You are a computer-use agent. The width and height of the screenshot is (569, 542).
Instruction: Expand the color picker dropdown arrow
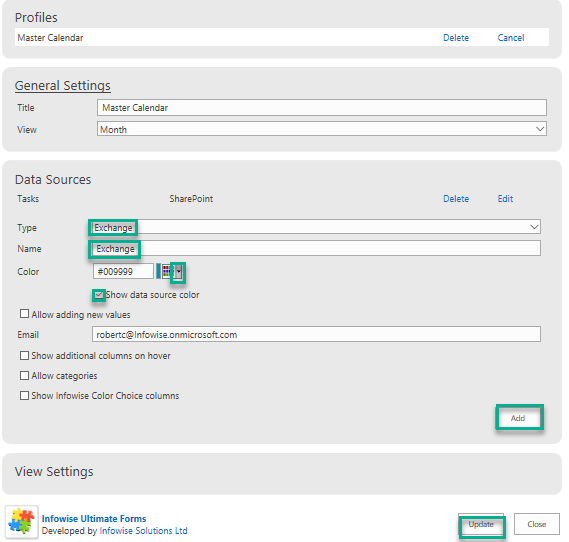[x=179, y=271]
